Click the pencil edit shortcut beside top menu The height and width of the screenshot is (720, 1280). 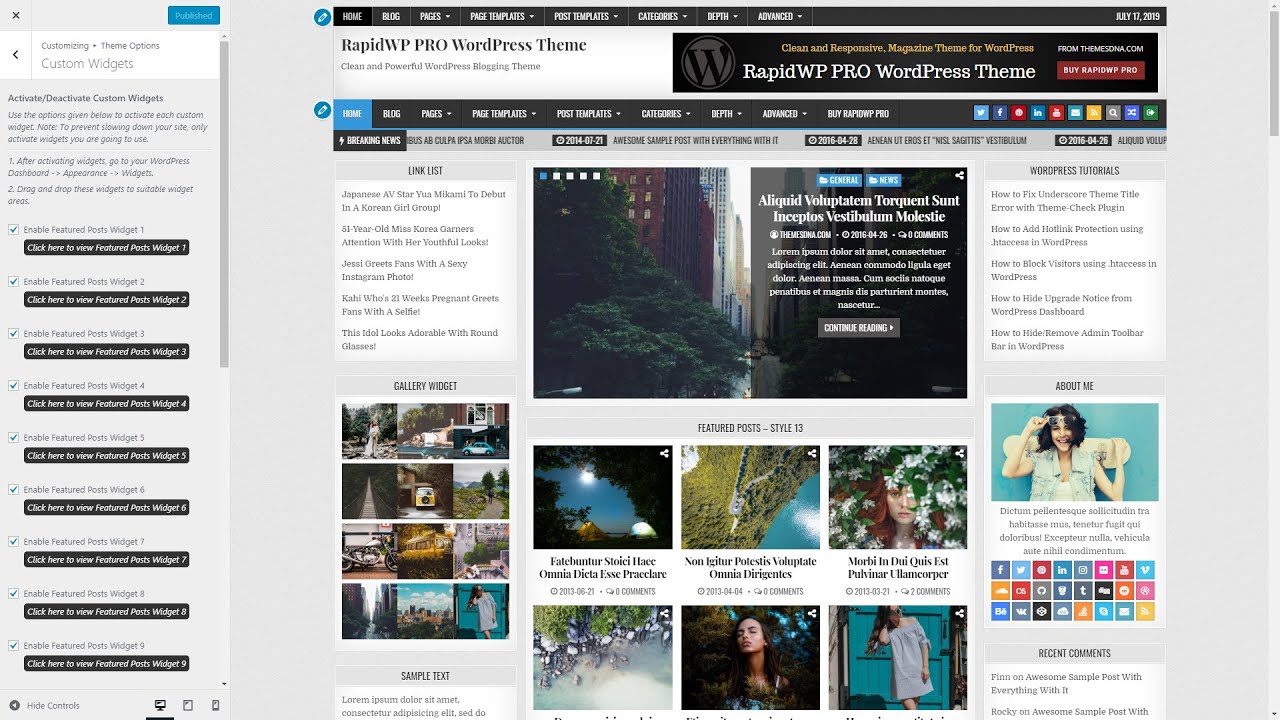[321, 17]
